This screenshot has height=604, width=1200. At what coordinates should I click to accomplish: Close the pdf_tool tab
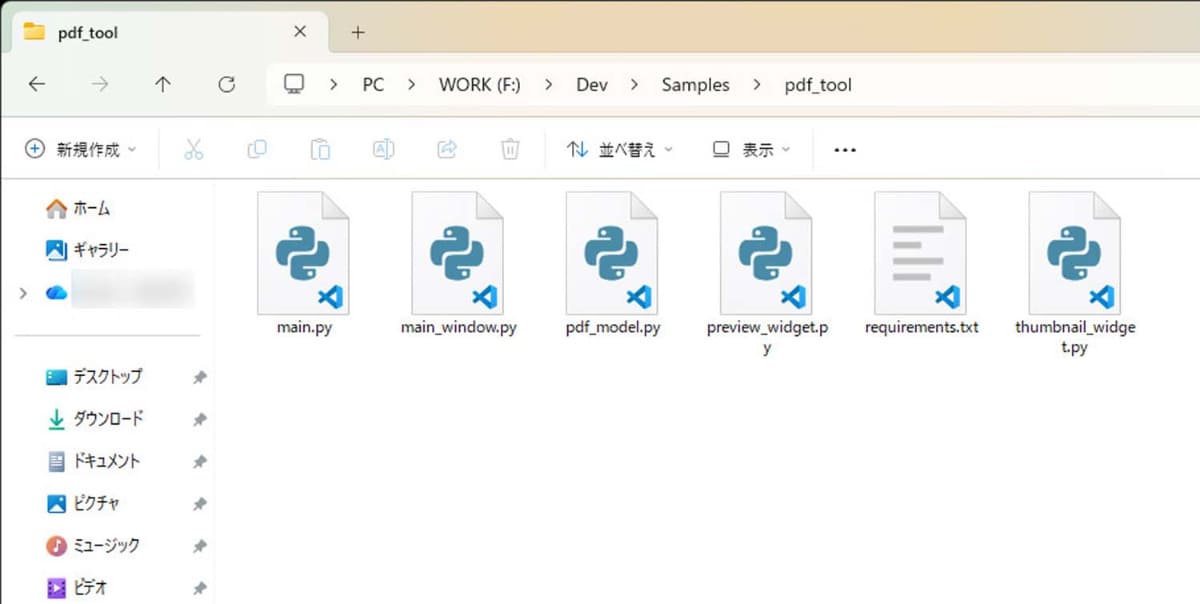(300, 32)
